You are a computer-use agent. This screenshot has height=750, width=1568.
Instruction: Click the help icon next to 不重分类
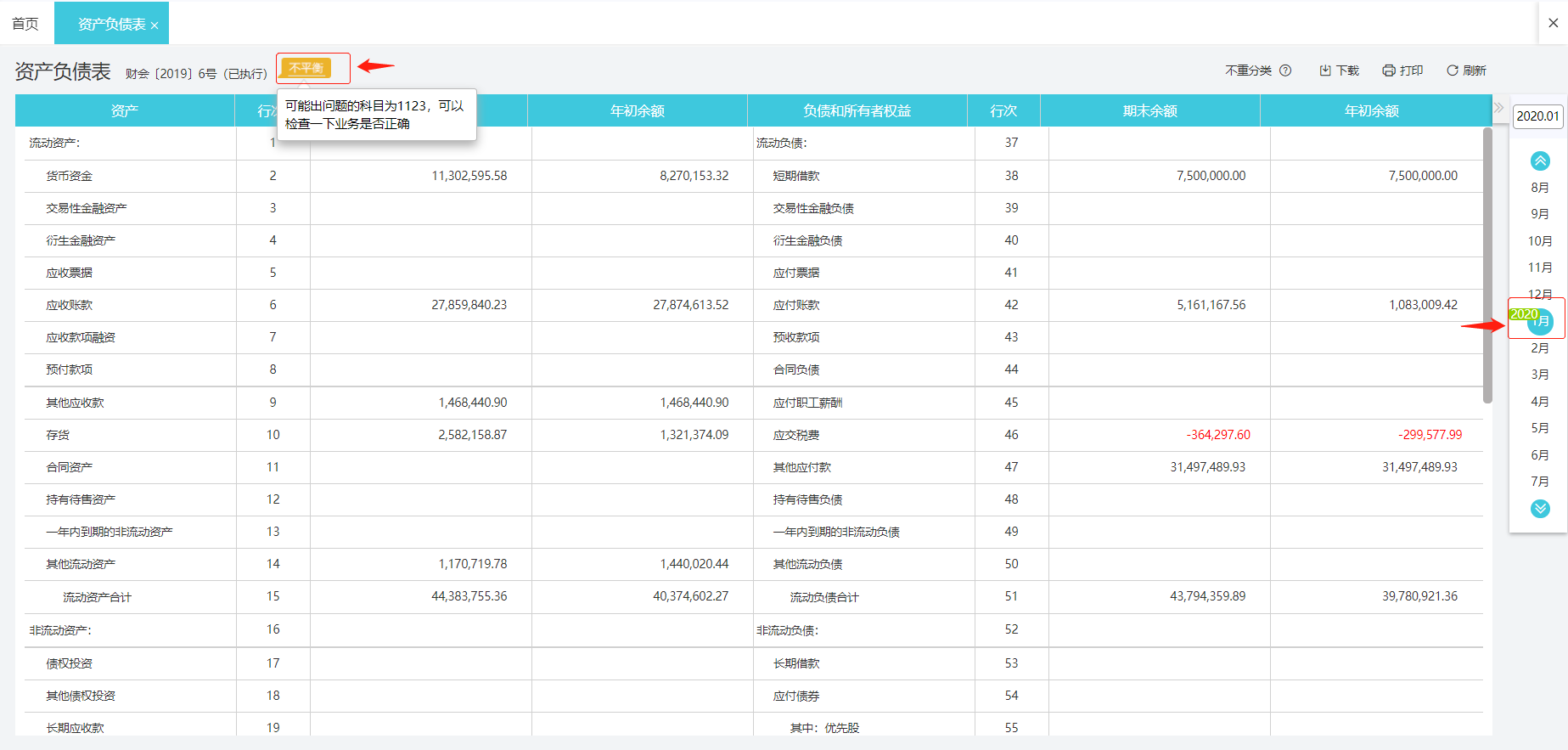1285,70
